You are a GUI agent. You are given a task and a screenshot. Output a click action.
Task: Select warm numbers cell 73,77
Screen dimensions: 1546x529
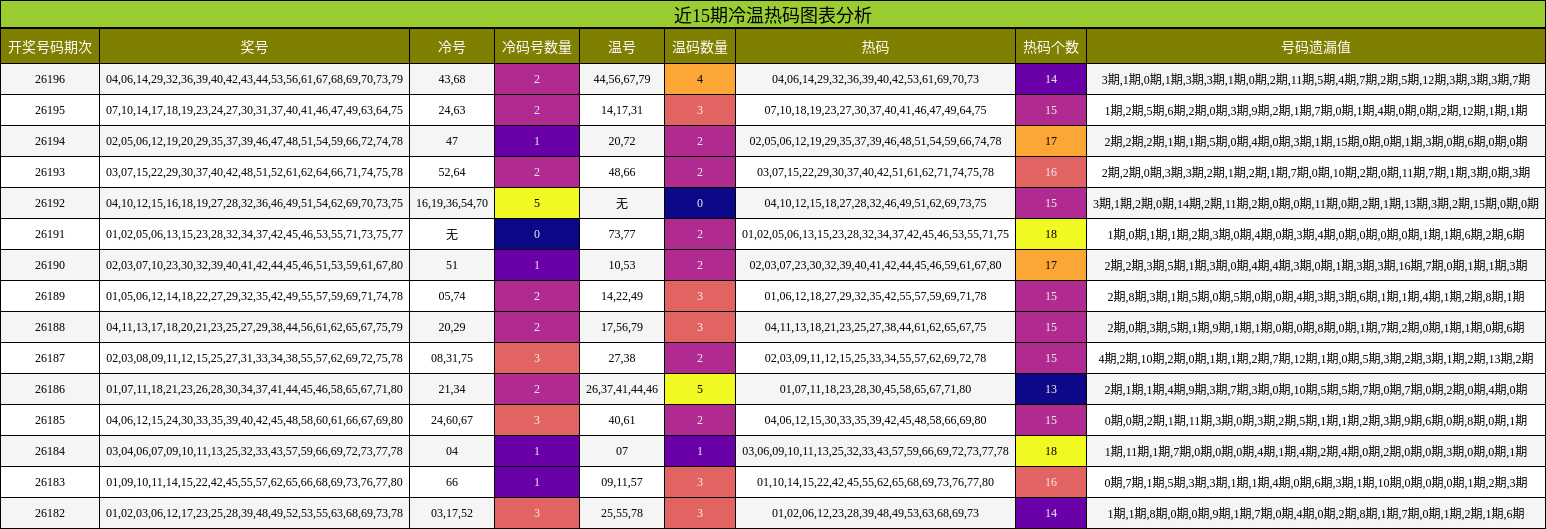[622, 234]
